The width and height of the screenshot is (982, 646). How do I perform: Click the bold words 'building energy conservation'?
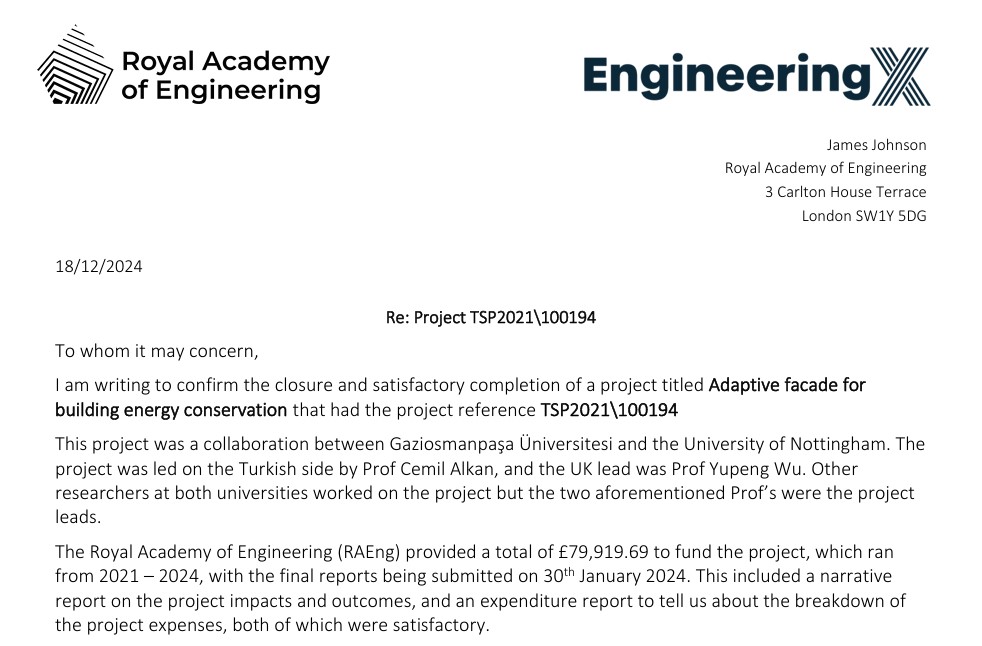coord(171,409)
